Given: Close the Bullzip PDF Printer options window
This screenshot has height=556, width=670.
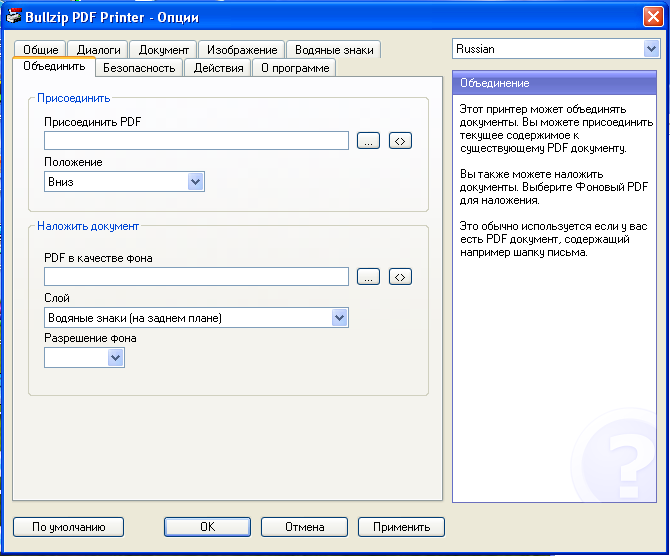Looking at the screenshot, I should (x=653, y=17).
